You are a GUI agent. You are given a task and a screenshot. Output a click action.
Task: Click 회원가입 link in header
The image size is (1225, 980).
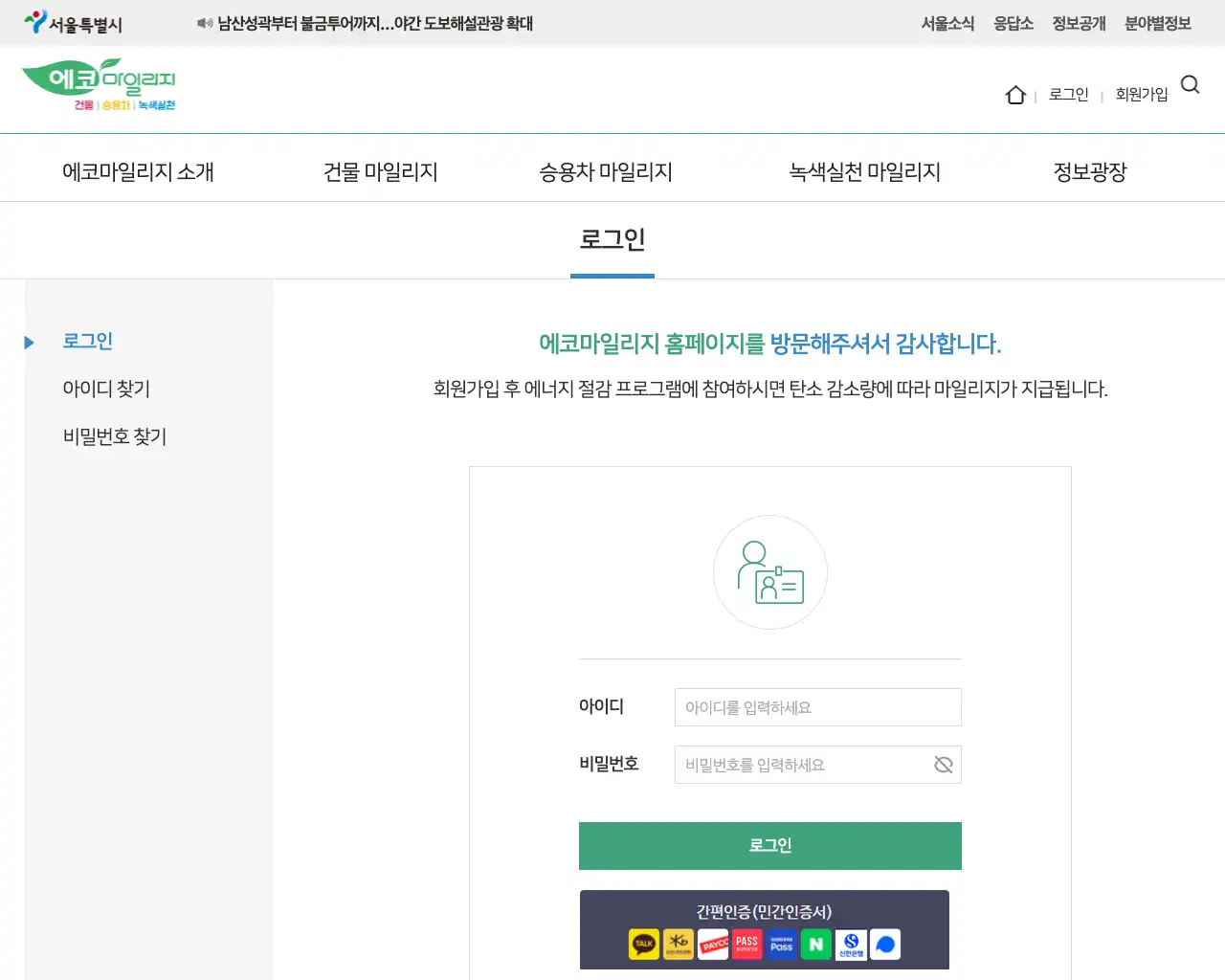pyautogui.click(x=1142, y=95)
